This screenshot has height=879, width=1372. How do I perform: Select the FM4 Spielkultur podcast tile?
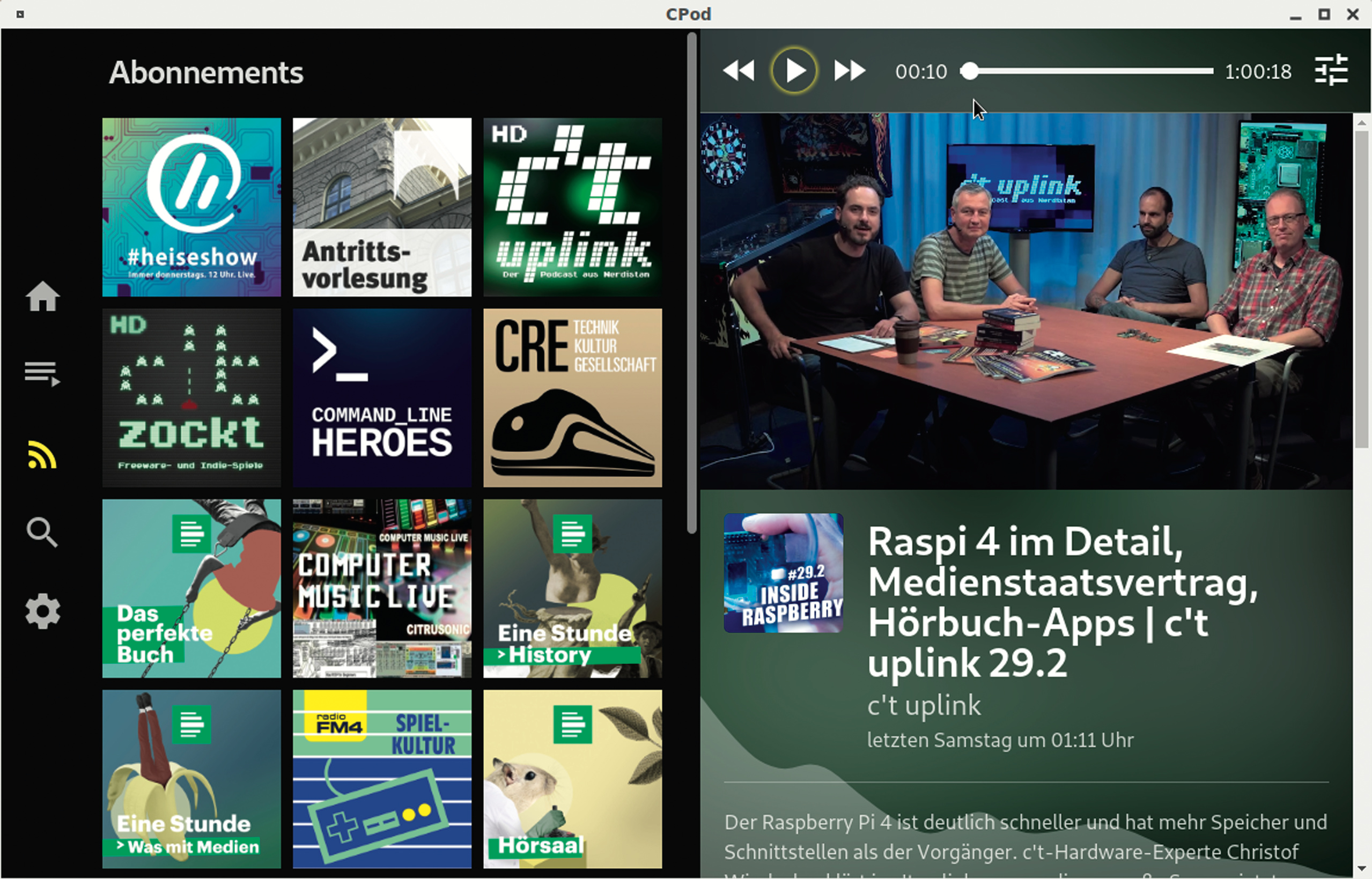382,779
